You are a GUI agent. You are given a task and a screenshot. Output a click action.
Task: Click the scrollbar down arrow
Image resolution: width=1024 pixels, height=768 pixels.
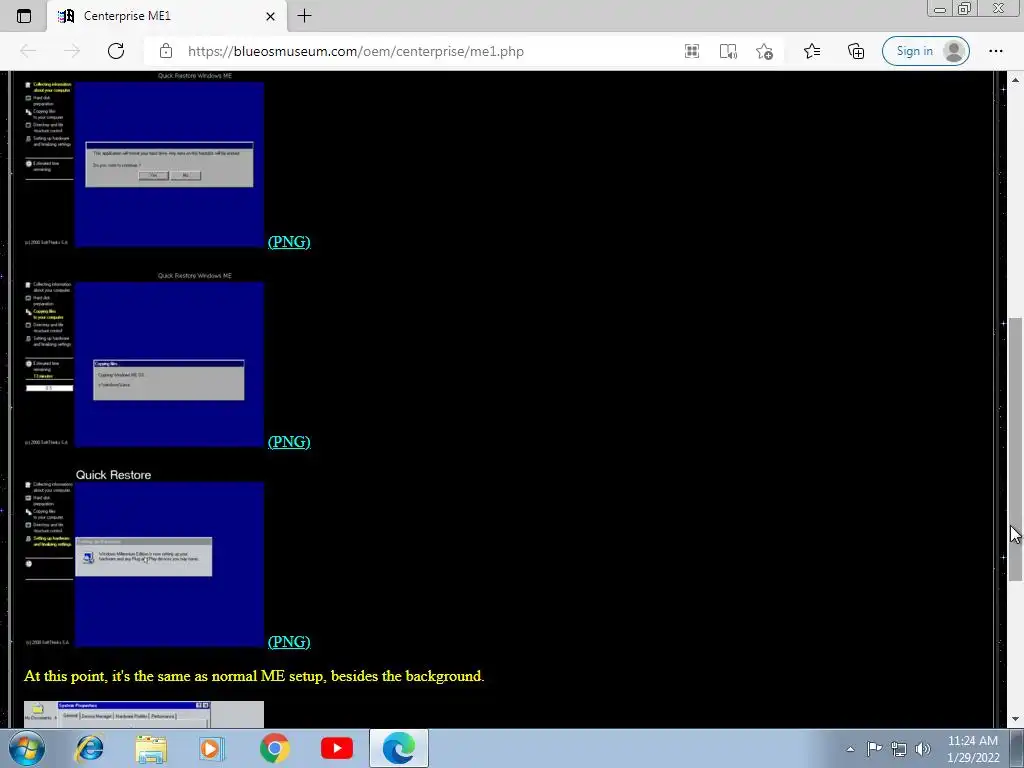1015,720
